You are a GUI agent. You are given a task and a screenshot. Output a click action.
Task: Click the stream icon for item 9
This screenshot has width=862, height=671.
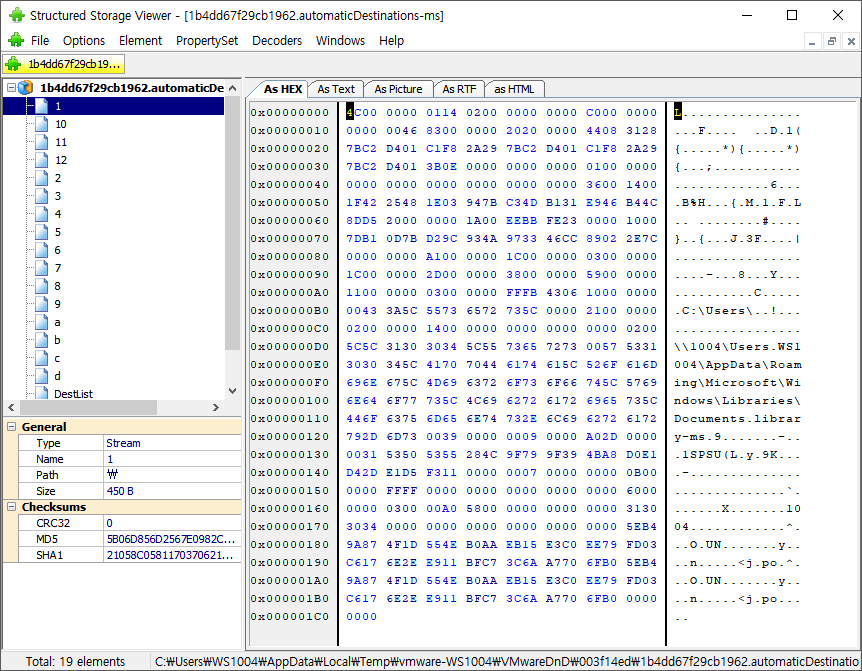[x=41, y=304]
